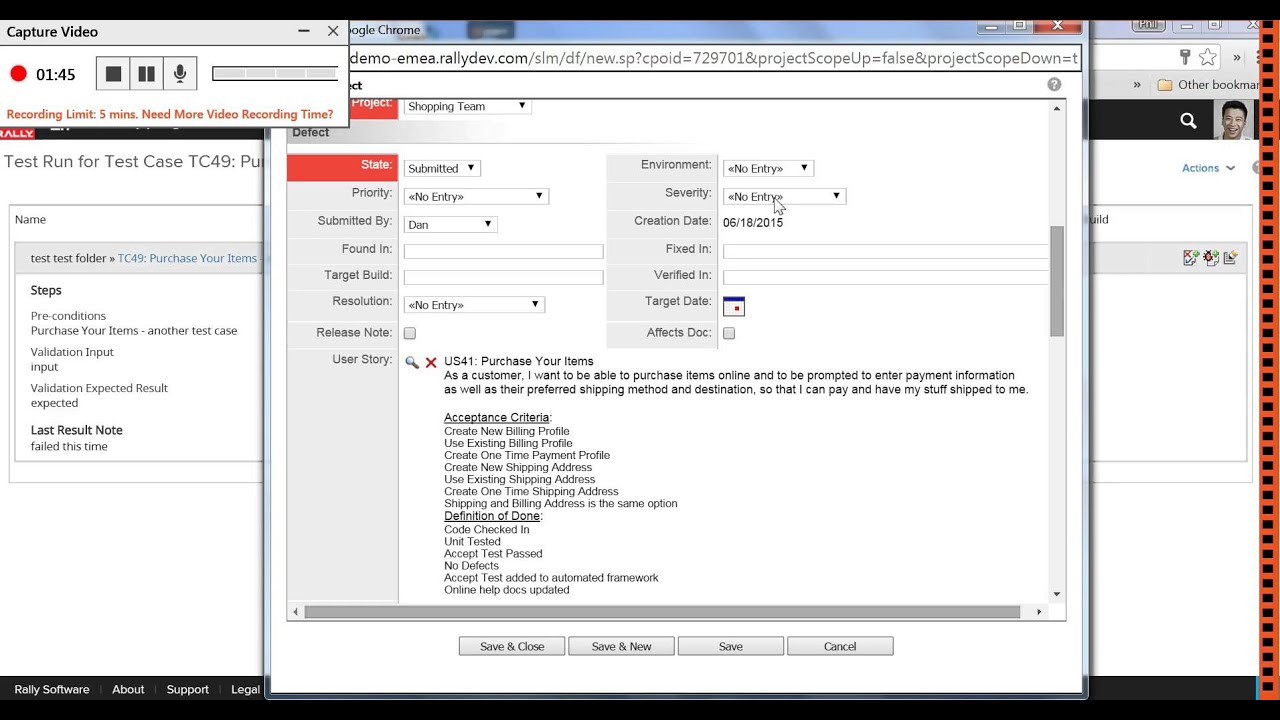This screenshot has width=1280, height=720.
Task: Click the scroll left arrow in dialog
Action: click(x=295, y=612)
